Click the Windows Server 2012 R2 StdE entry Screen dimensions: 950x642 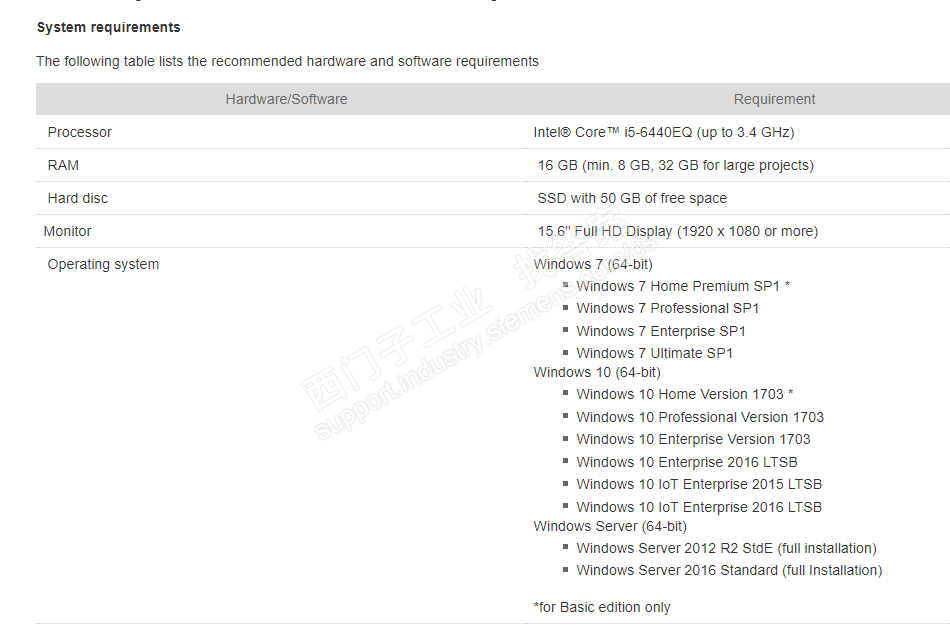[726, 548]
